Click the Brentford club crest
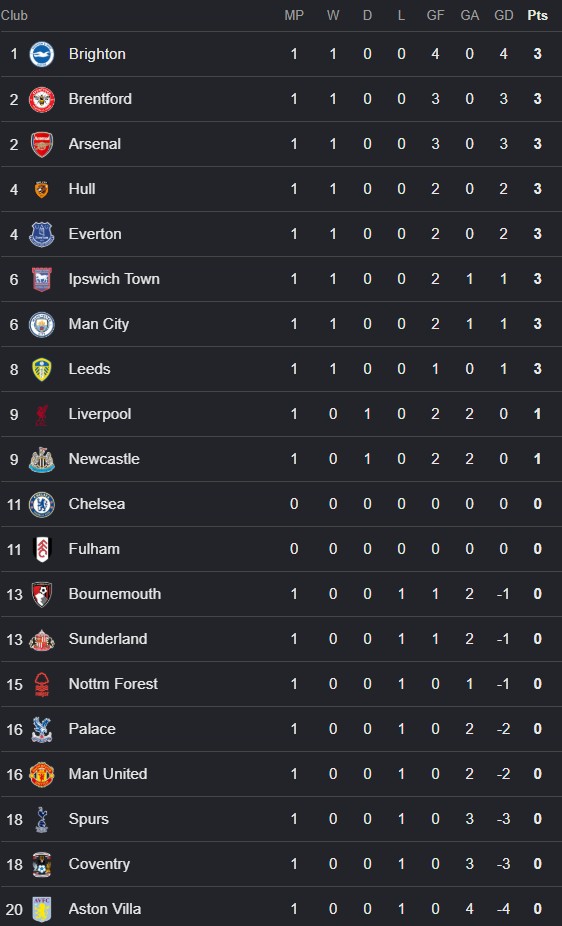The image size is (562, 926). coord(42,99)
